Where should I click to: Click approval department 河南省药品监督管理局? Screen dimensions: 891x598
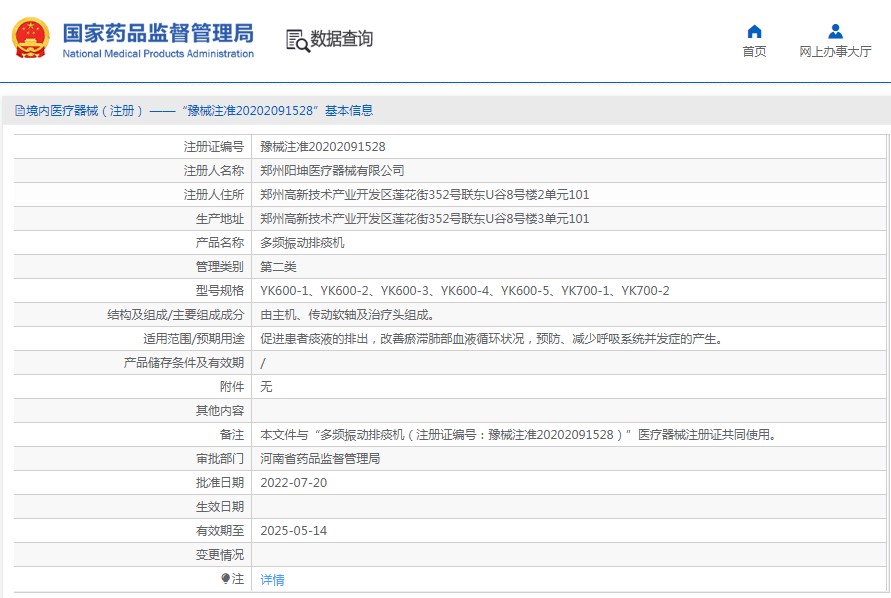coord(320,459)
